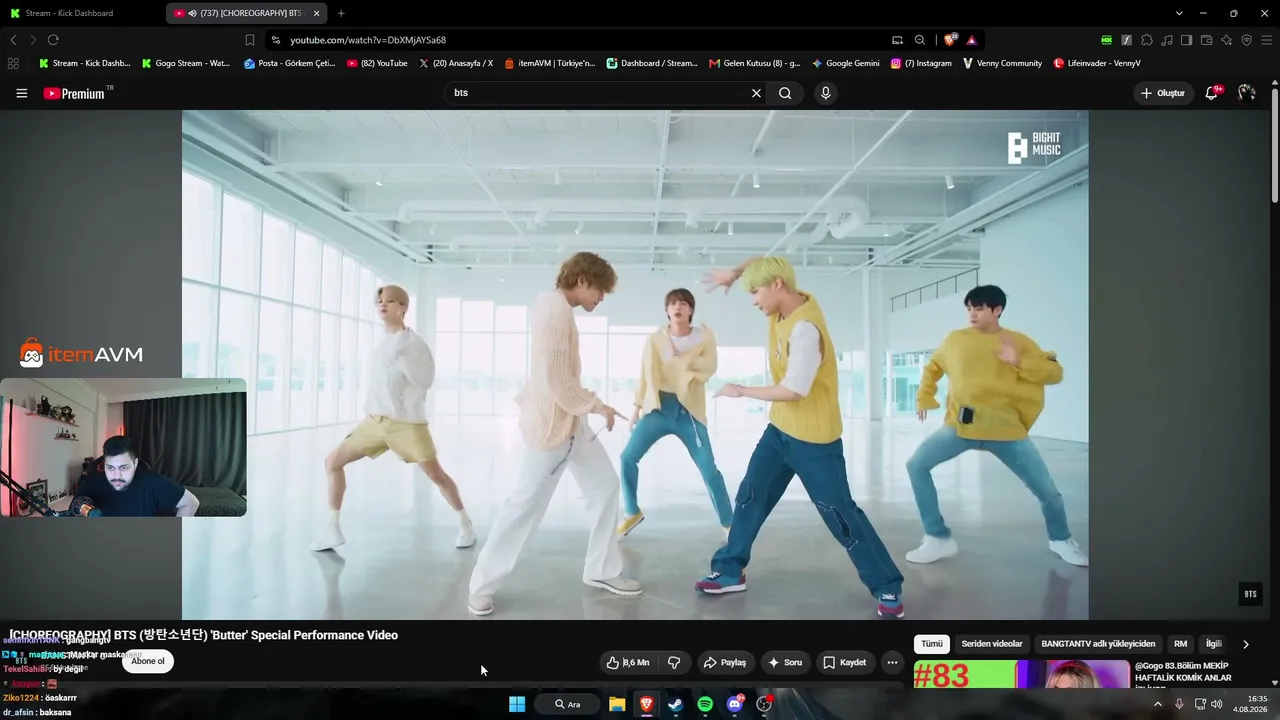Open a new browser tab
The height and width of the screenshot is (720, 1280).
341,13
